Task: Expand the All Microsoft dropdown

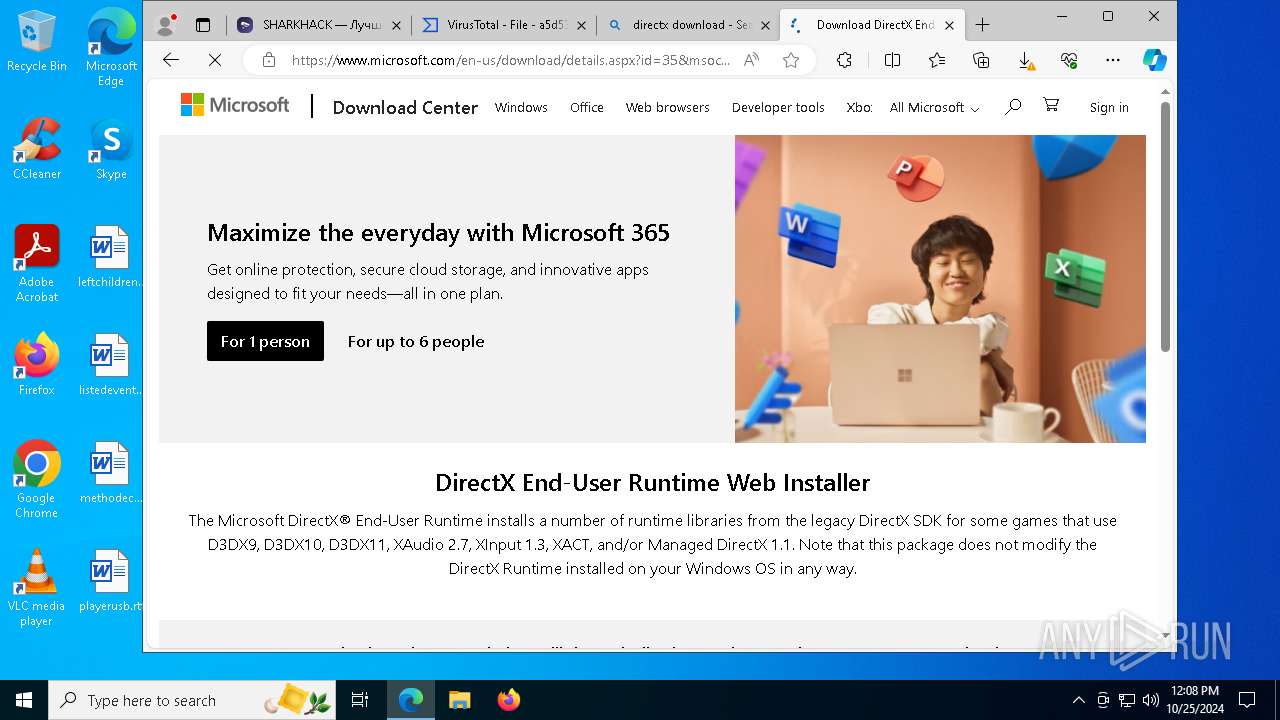Action: click(x=934, y=107)
